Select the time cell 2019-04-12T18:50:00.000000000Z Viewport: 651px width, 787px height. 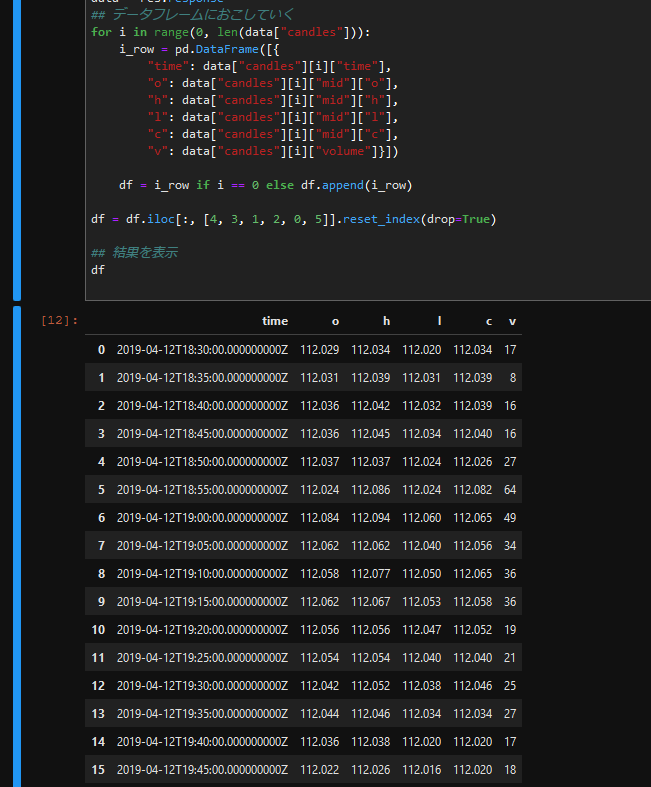202,462
